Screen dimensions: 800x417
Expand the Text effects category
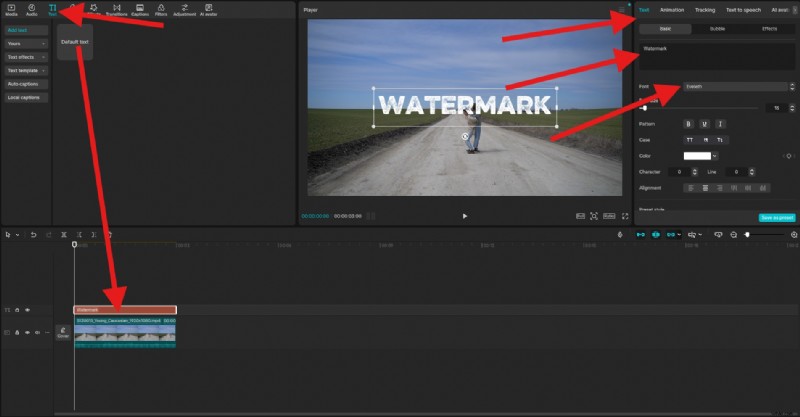27,57
